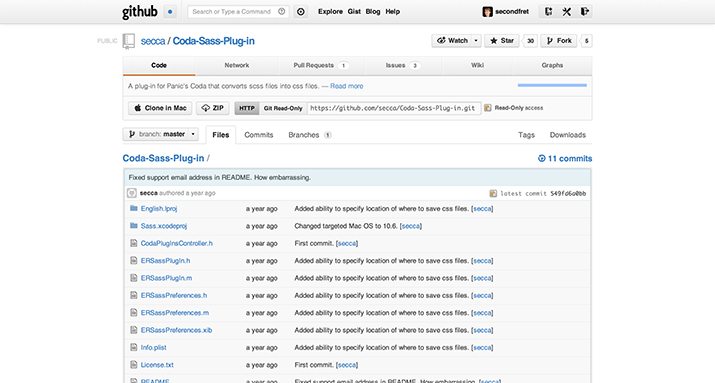The height and width of the screenshot is (383, 715).
Task: Click latest commit hash 549fd6a0bb
Action: (x=568, y=193)
